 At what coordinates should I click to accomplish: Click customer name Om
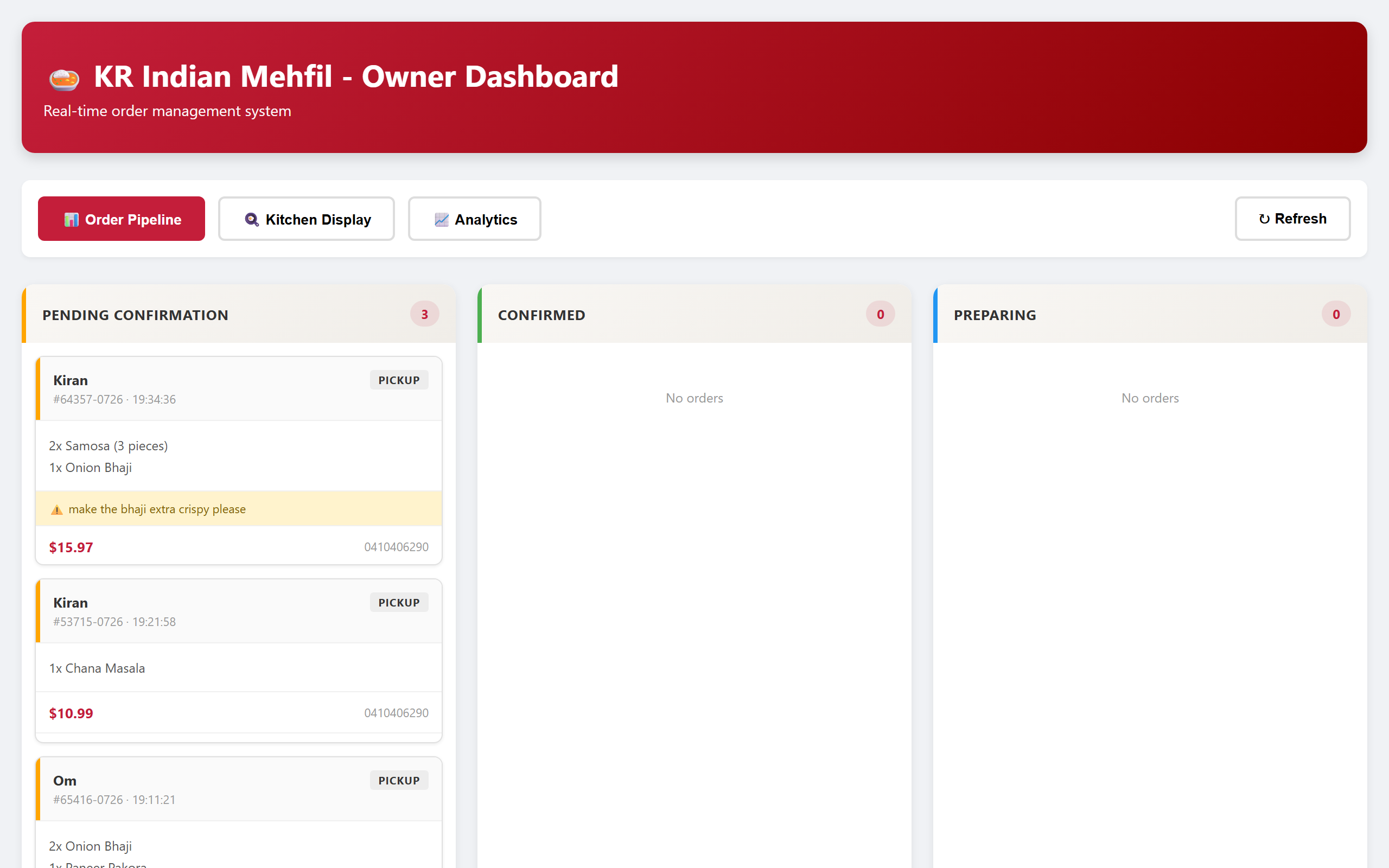point(65,781)
